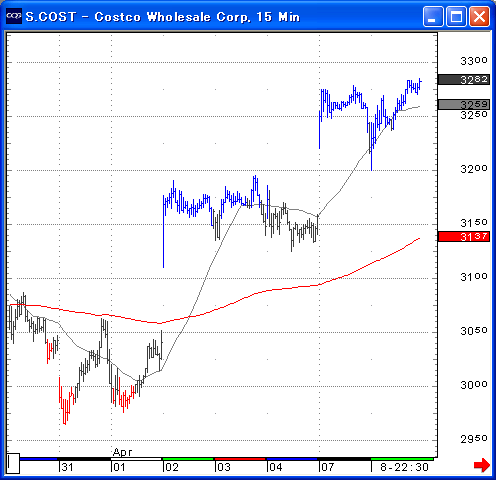Click the 07 date marker on time axis
496x480 pixels.
point(327,467)
